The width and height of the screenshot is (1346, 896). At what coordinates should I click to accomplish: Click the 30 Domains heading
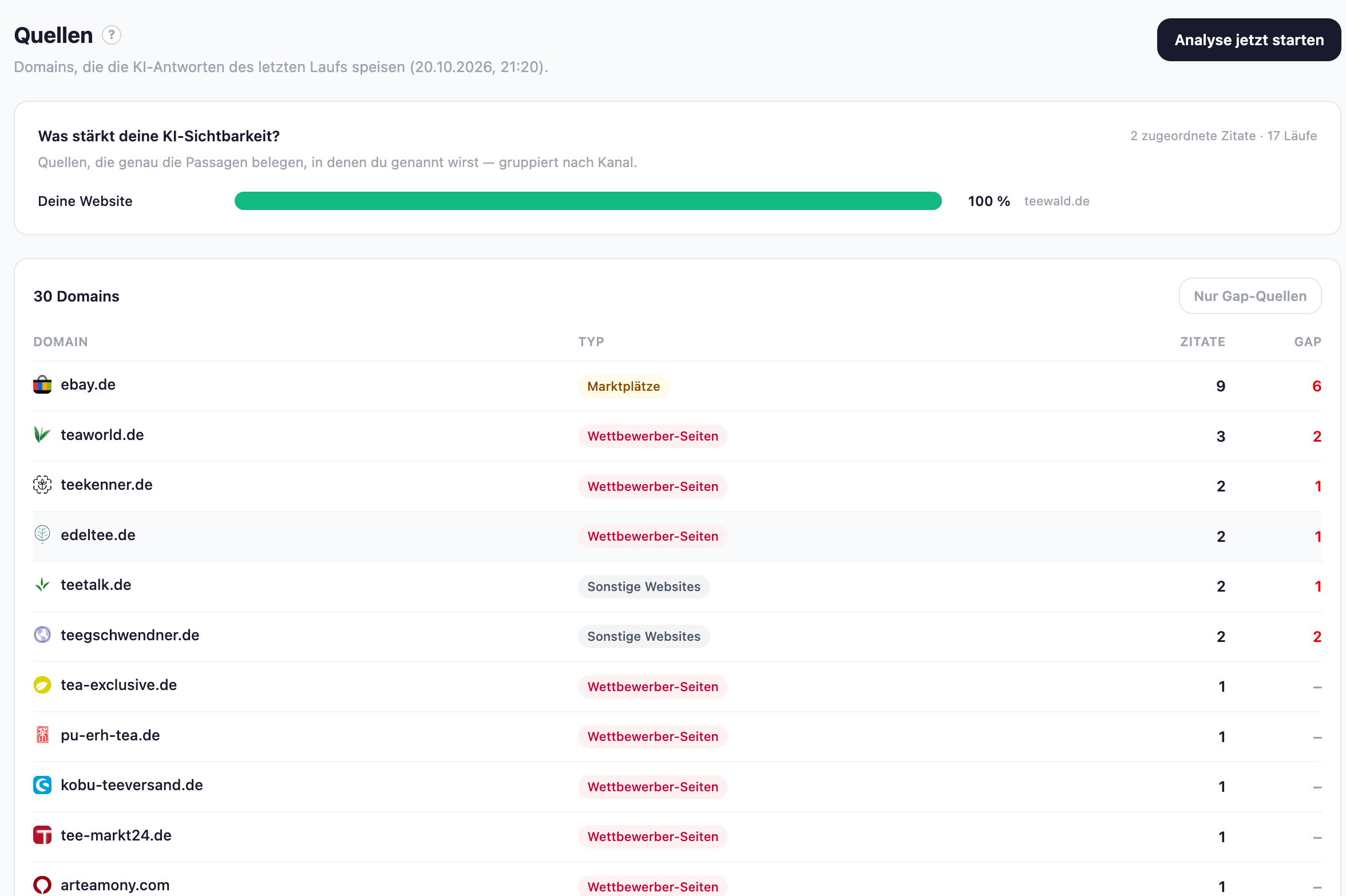[77, 296]
